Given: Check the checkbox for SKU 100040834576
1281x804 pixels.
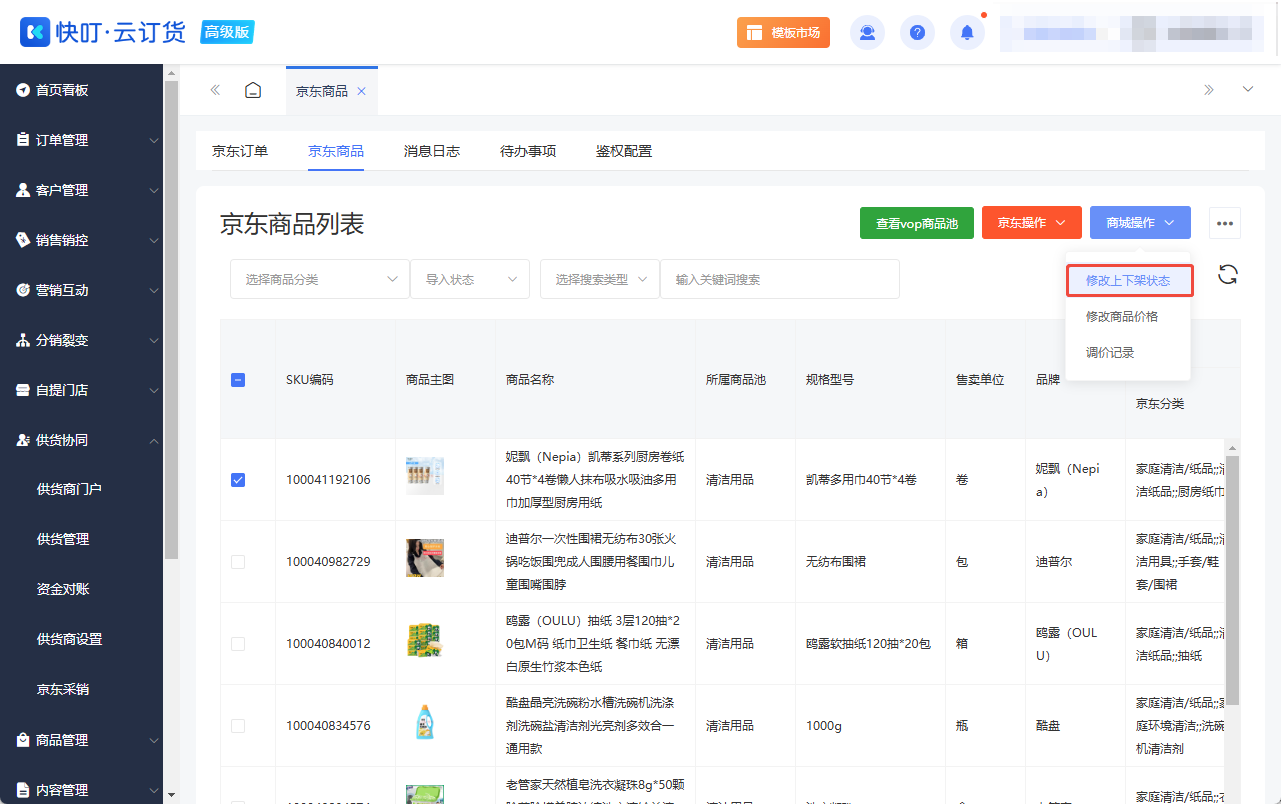Looking at the screenshot, I should [238, 726].
